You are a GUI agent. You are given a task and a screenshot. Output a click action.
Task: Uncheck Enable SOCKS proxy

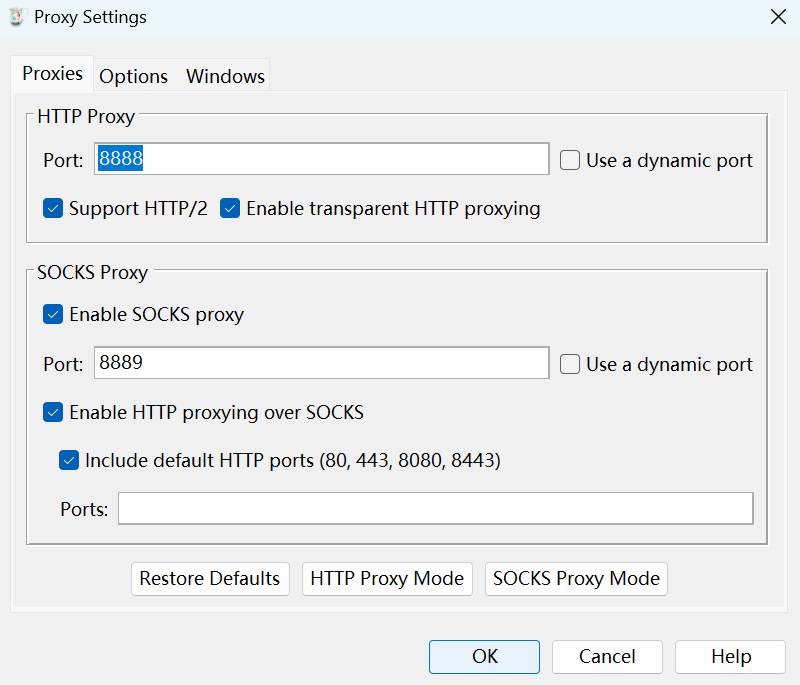point(53,315)
